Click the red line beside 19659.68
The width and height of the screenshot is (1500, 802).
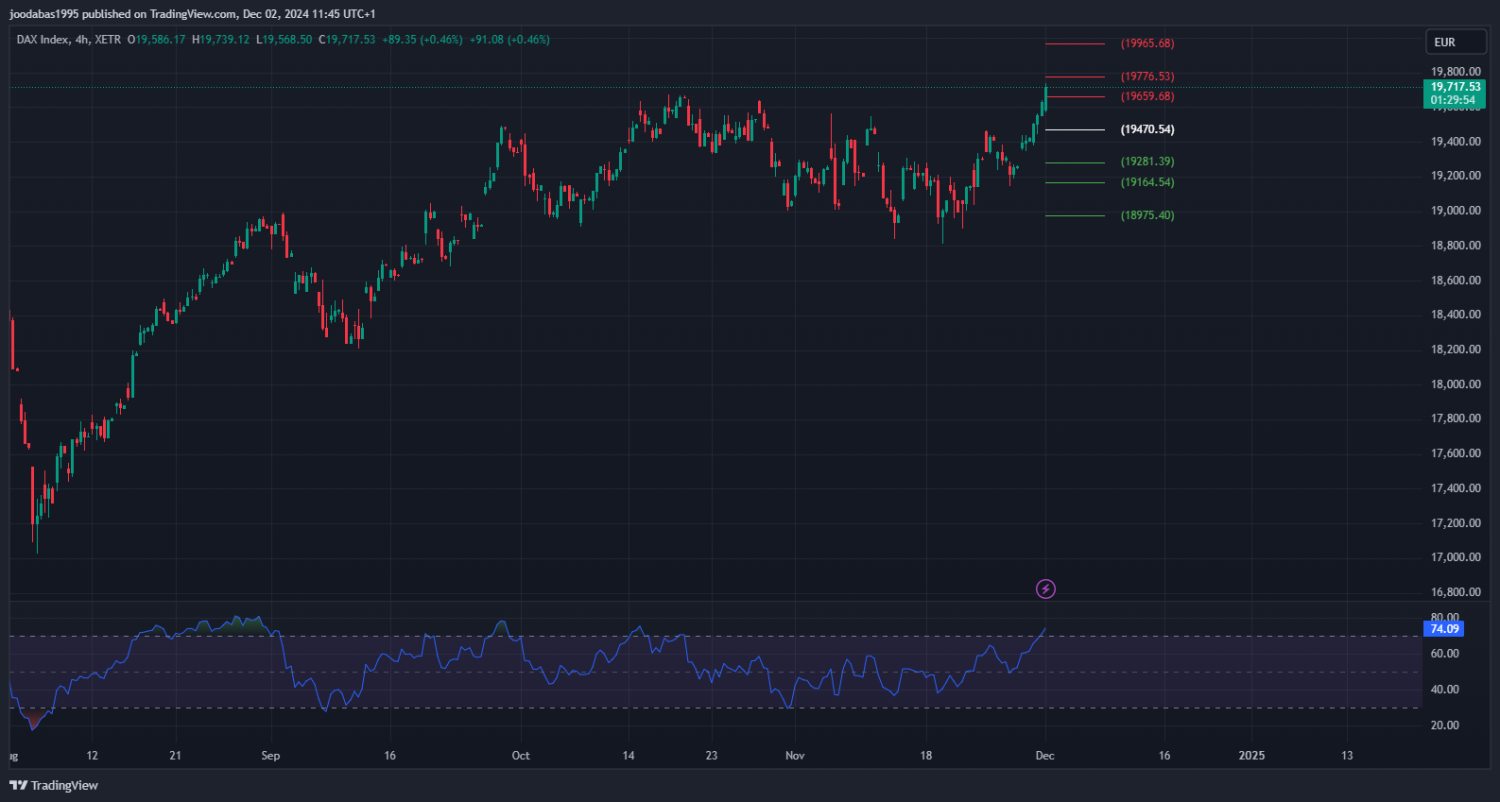pyautogui.click(x=1075, y=97)
